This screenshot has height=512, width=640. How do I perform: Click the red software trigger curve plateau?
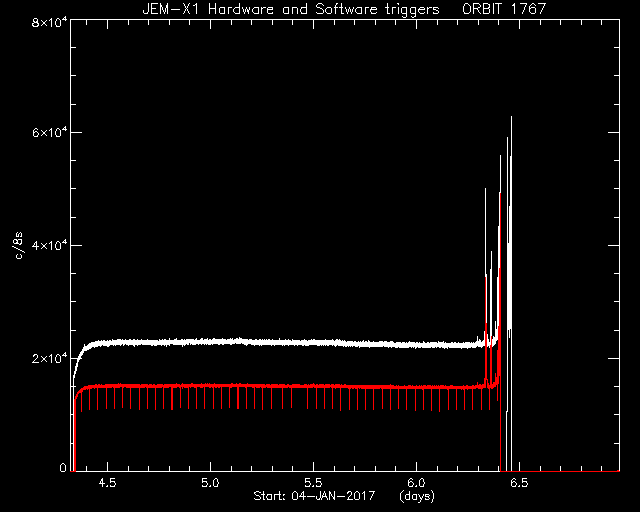tap(286, 386)
